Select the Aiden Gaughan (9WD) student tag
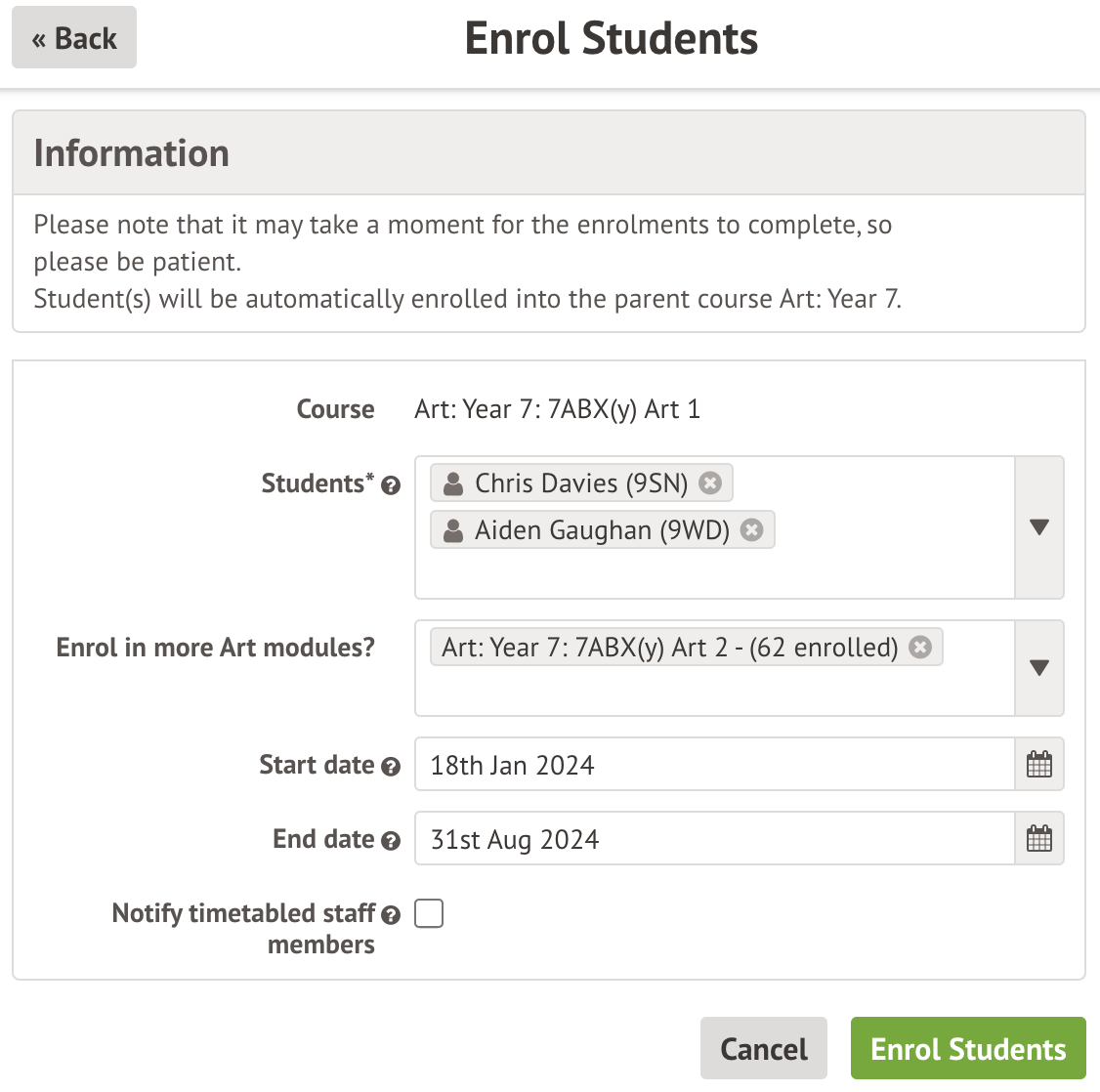1100x1092 pixels. click(600, 529)
